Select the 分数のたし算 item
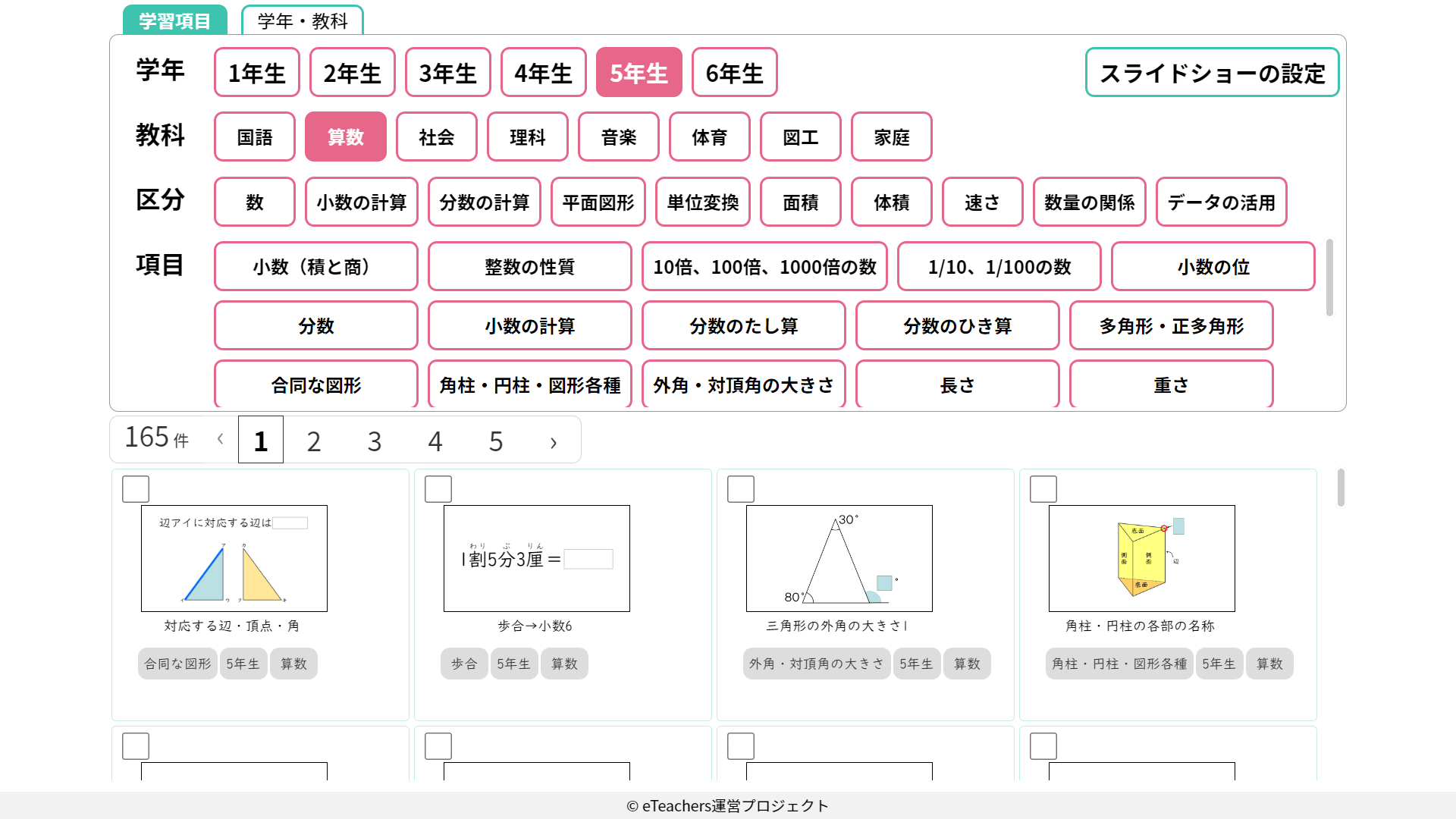Screen dimensions: 1456x819 pos(743,326)
